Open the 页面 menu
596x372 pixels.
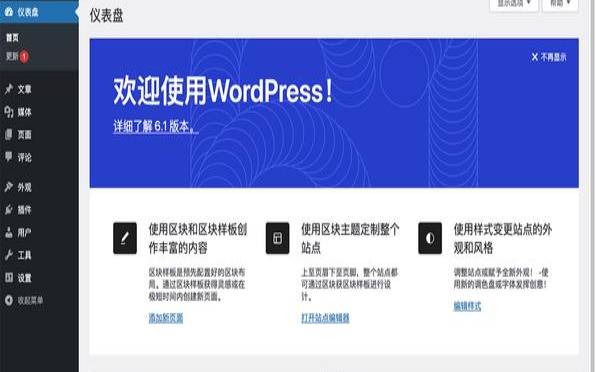pos(40,135)
